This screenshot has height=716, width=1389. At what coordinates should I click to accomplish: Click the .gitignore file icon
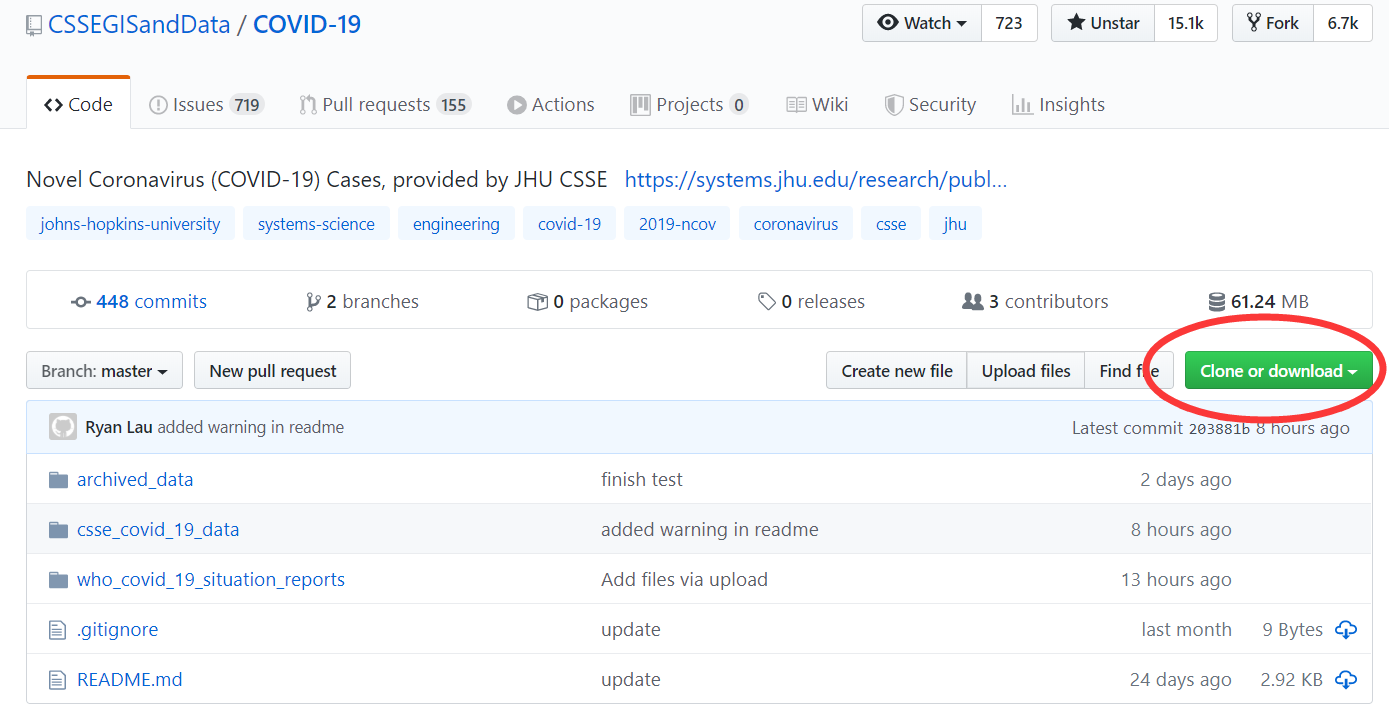tap(58, 630)
